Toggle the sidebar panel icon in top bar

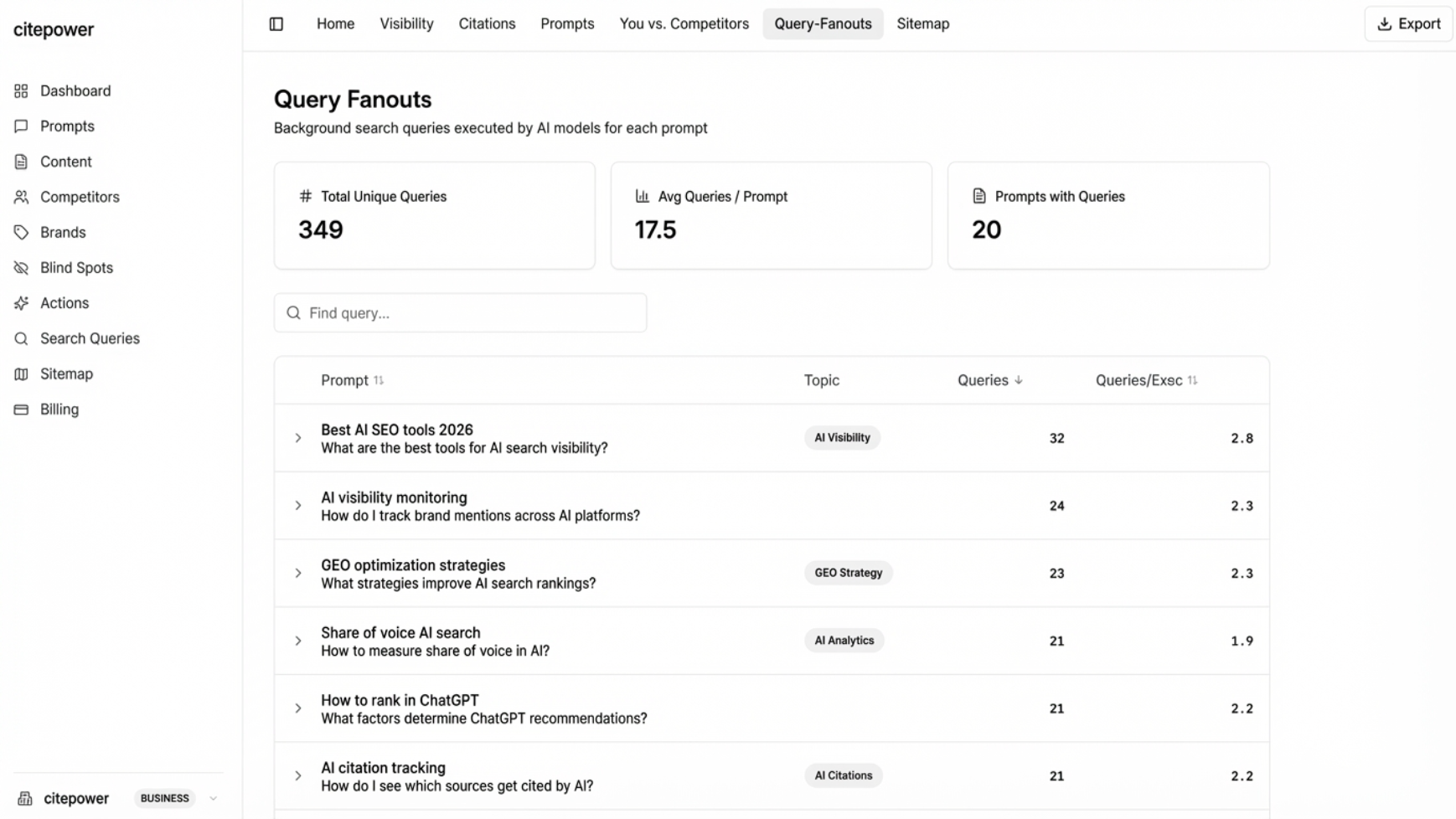click(x=276, y=24)
